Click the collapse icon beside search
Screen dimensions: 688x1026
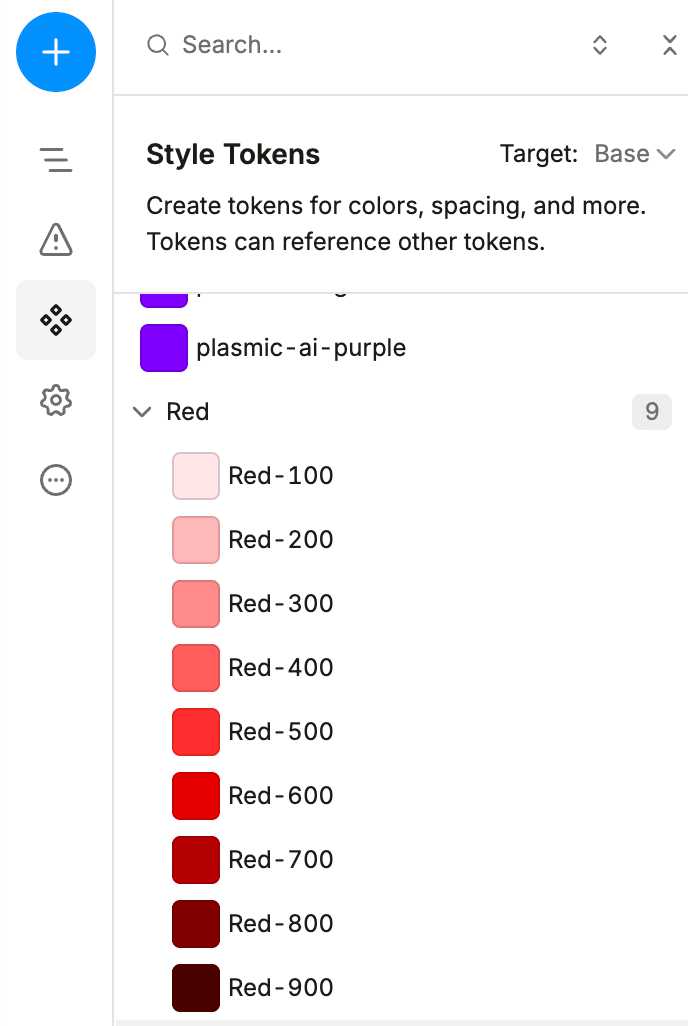click(x=670, y=45)
